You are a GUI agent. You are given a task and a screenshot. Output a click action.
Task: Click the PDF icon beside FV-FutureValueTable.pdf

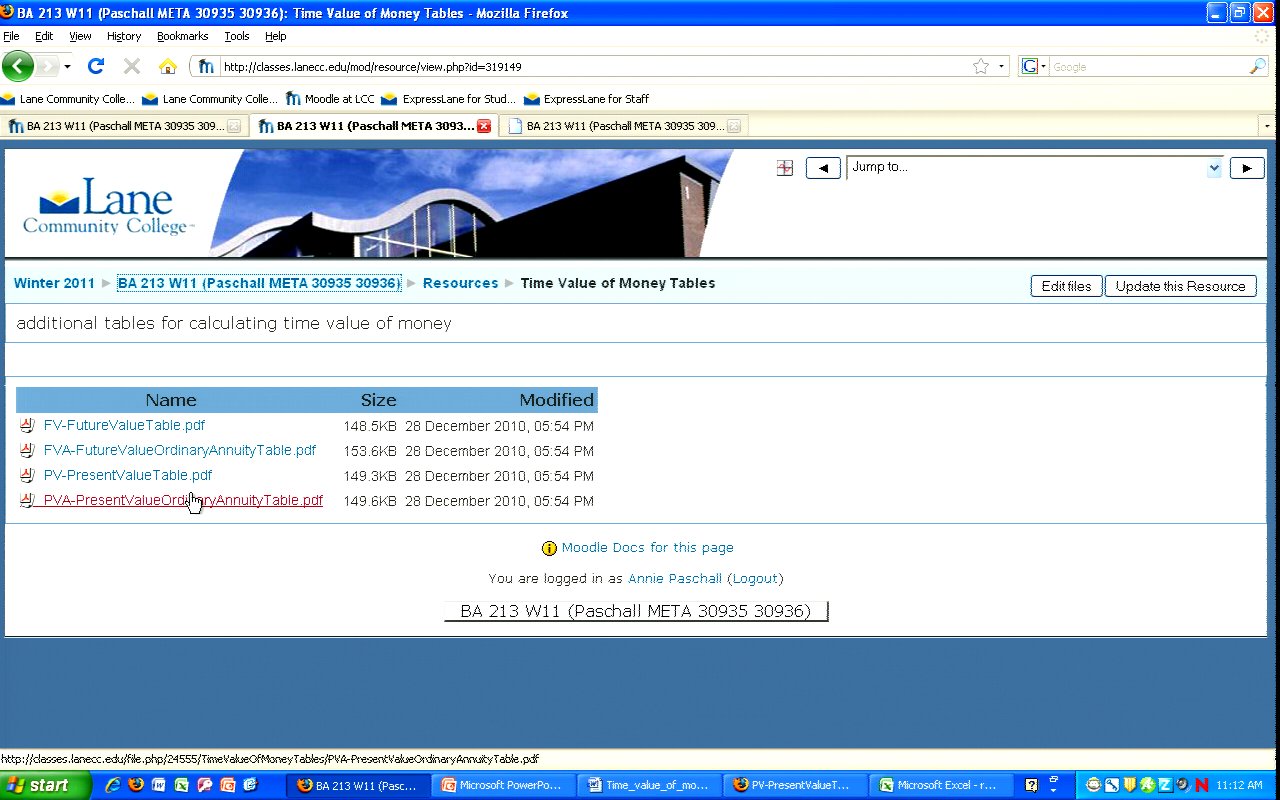coord(27,426)
